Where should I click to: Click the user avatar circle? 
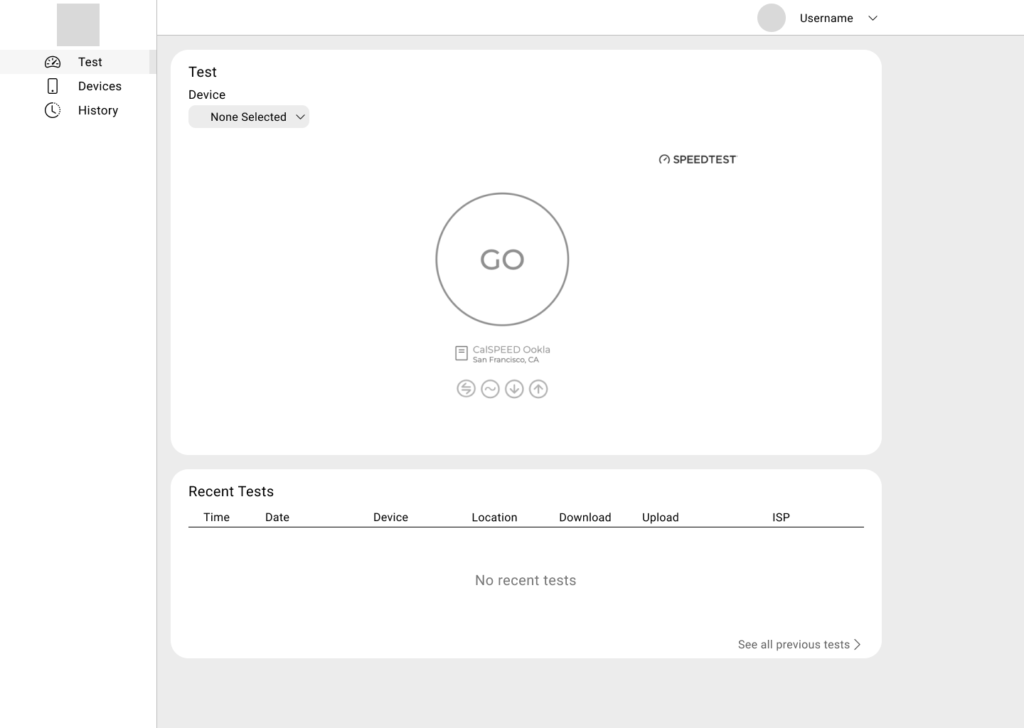[771, 18]
